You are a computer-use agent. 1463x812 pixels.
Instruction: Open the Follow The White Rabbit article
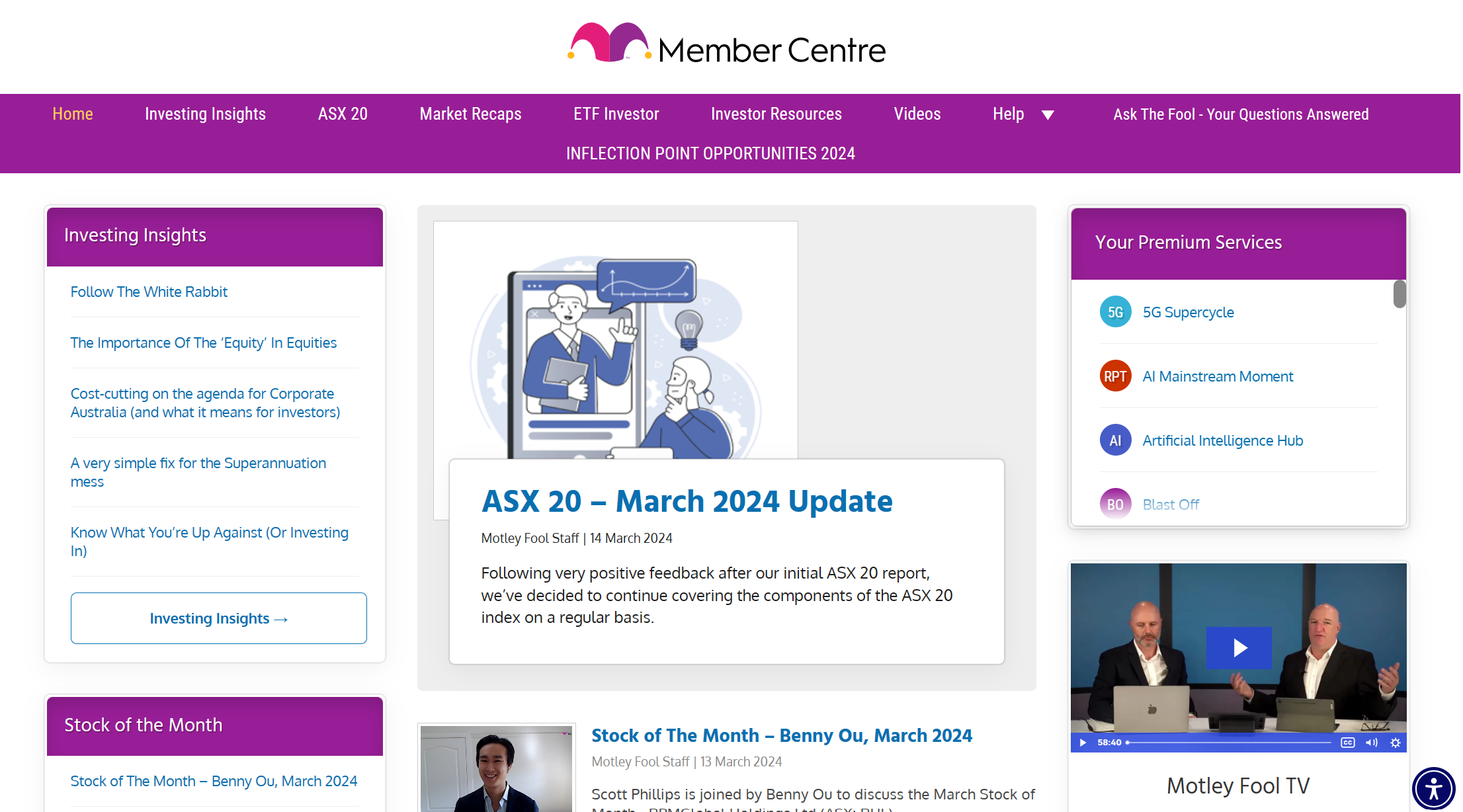click(149, 292)
